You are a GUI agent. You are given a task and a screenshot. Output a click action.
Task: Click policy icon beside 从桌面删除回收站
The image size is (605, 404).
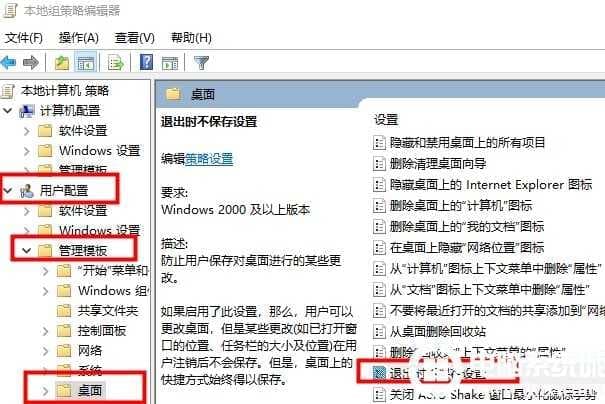click(x=380, y=331)
